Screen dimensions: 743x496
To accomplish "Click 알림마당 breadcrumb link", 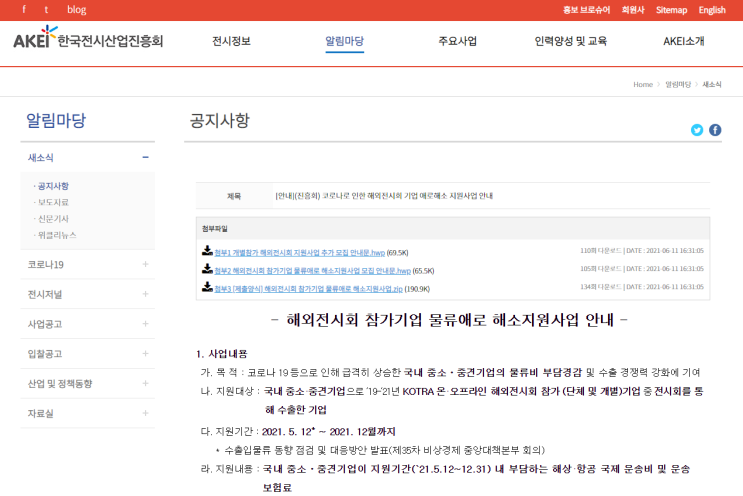I will point(678,84).
